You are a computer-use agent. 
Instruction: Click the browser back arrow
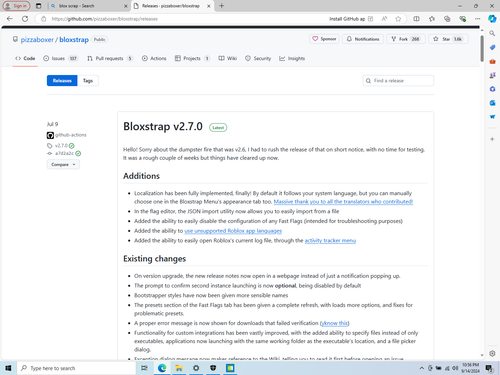pyautogui.click(x=9, y=19)
